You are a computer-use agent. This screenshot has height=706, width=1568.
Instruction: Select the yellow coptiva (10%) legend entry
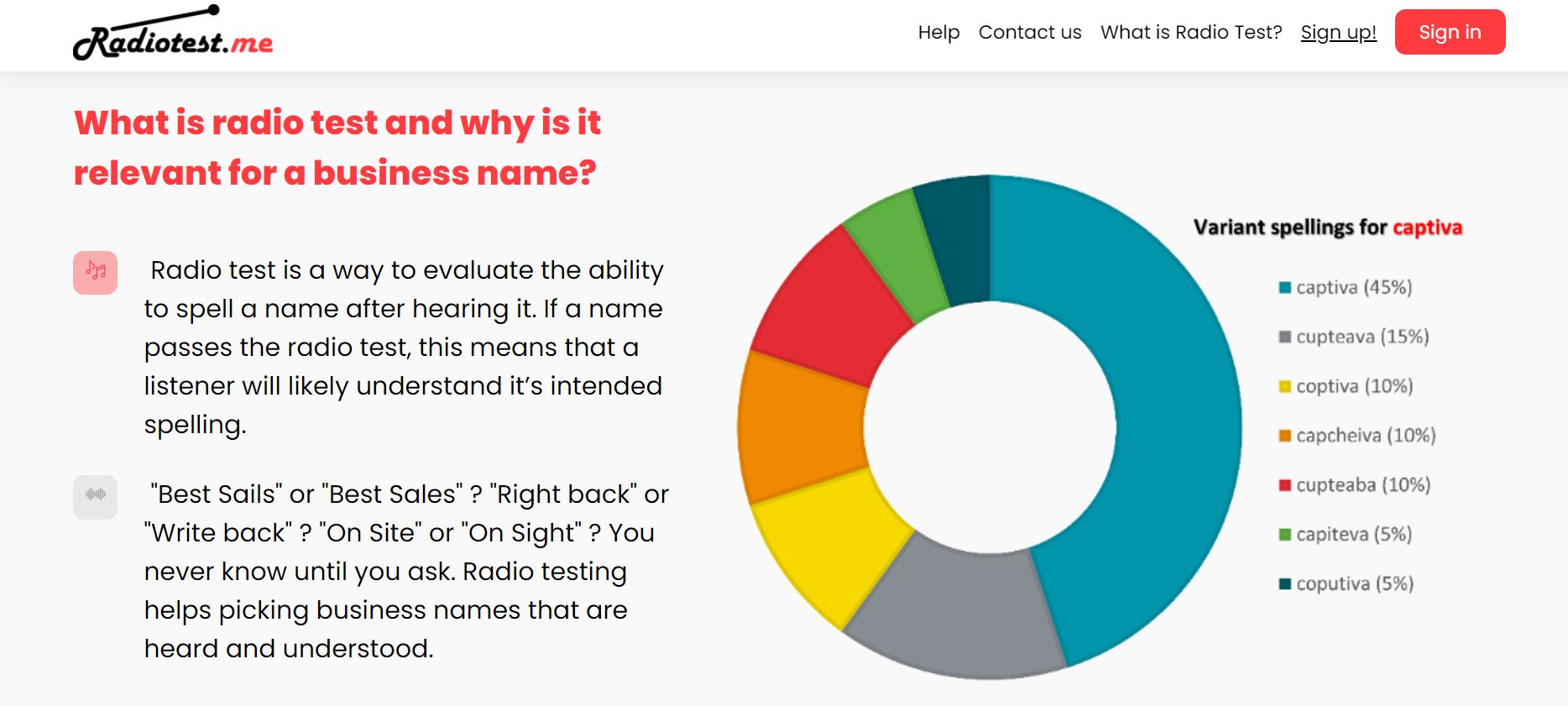coord(1346,386)
